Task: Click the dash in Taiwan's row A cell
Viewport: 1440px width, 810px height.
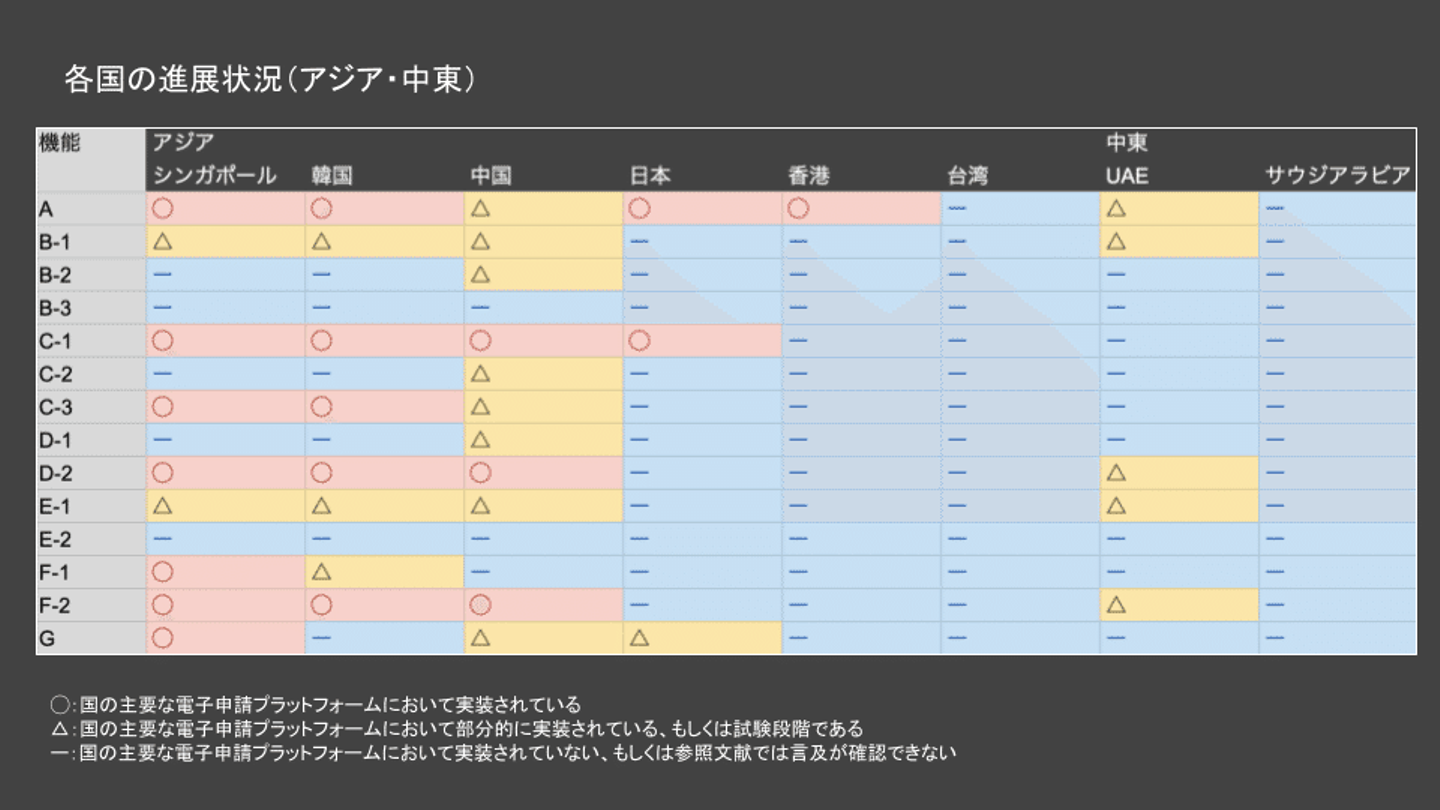Action: point(957,209)
